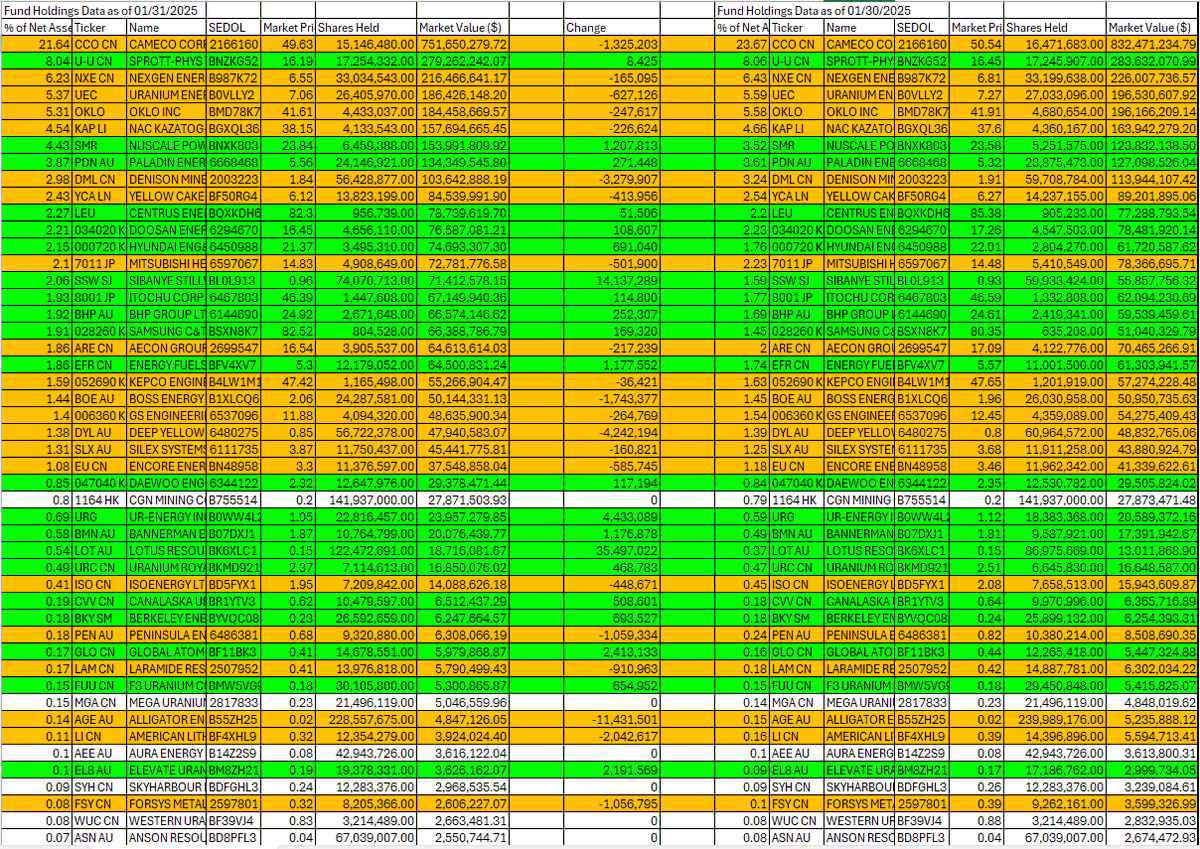Click the Change cell 35,497,022
Screen dimensions: 1200x849
[612, 550]
